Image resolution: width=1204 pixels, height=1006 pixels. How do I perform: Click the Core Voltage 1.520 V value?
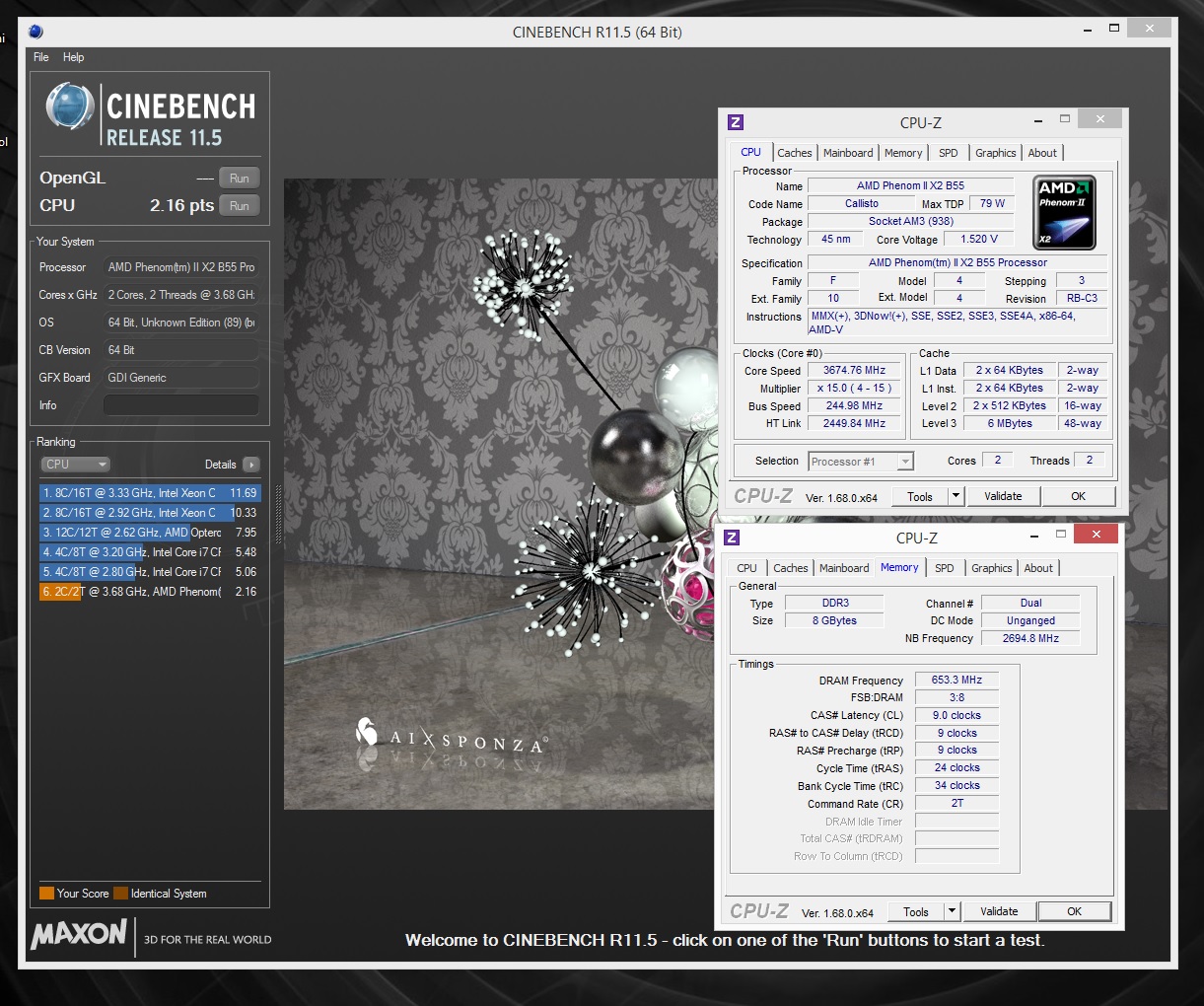(979, 240)
